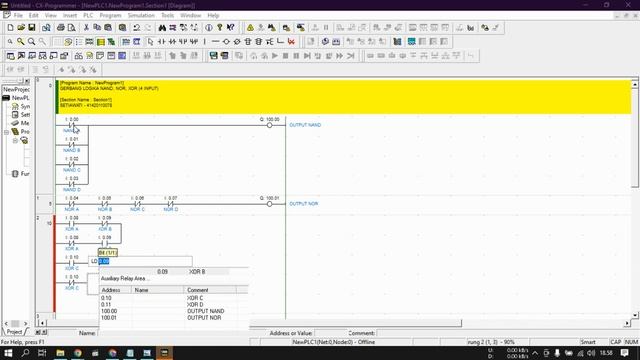Select address 0.10 XOR C row

coord(174,298)
